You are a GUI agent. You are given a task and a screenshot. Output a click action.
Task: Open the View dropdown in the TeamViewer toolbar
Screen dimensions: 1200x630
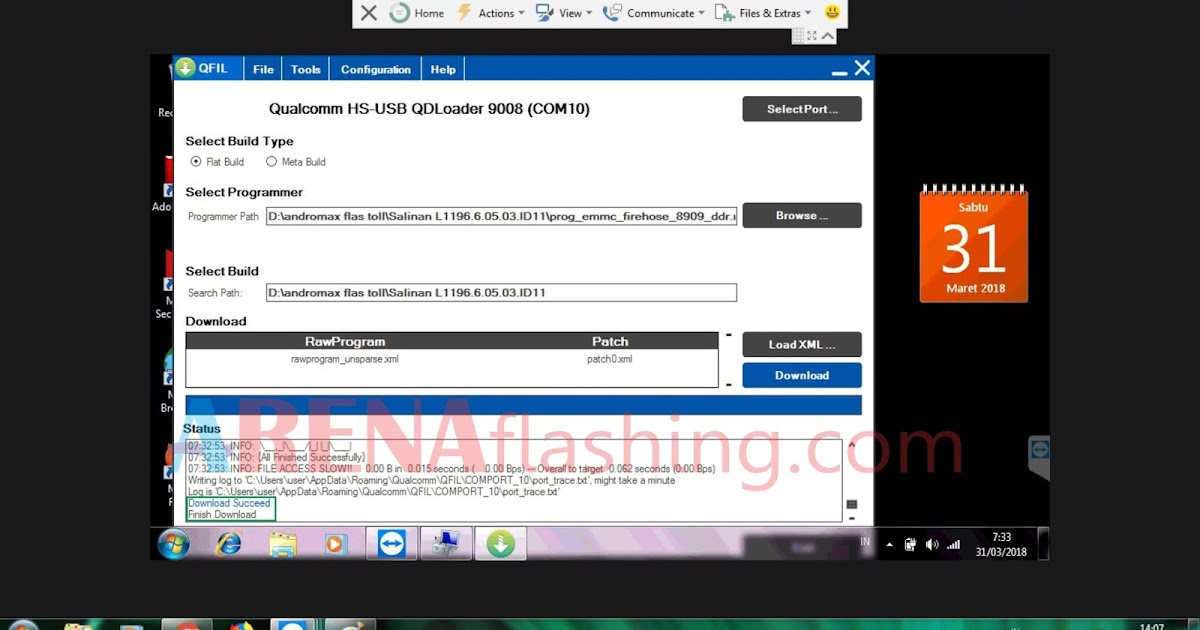point(563,13)
